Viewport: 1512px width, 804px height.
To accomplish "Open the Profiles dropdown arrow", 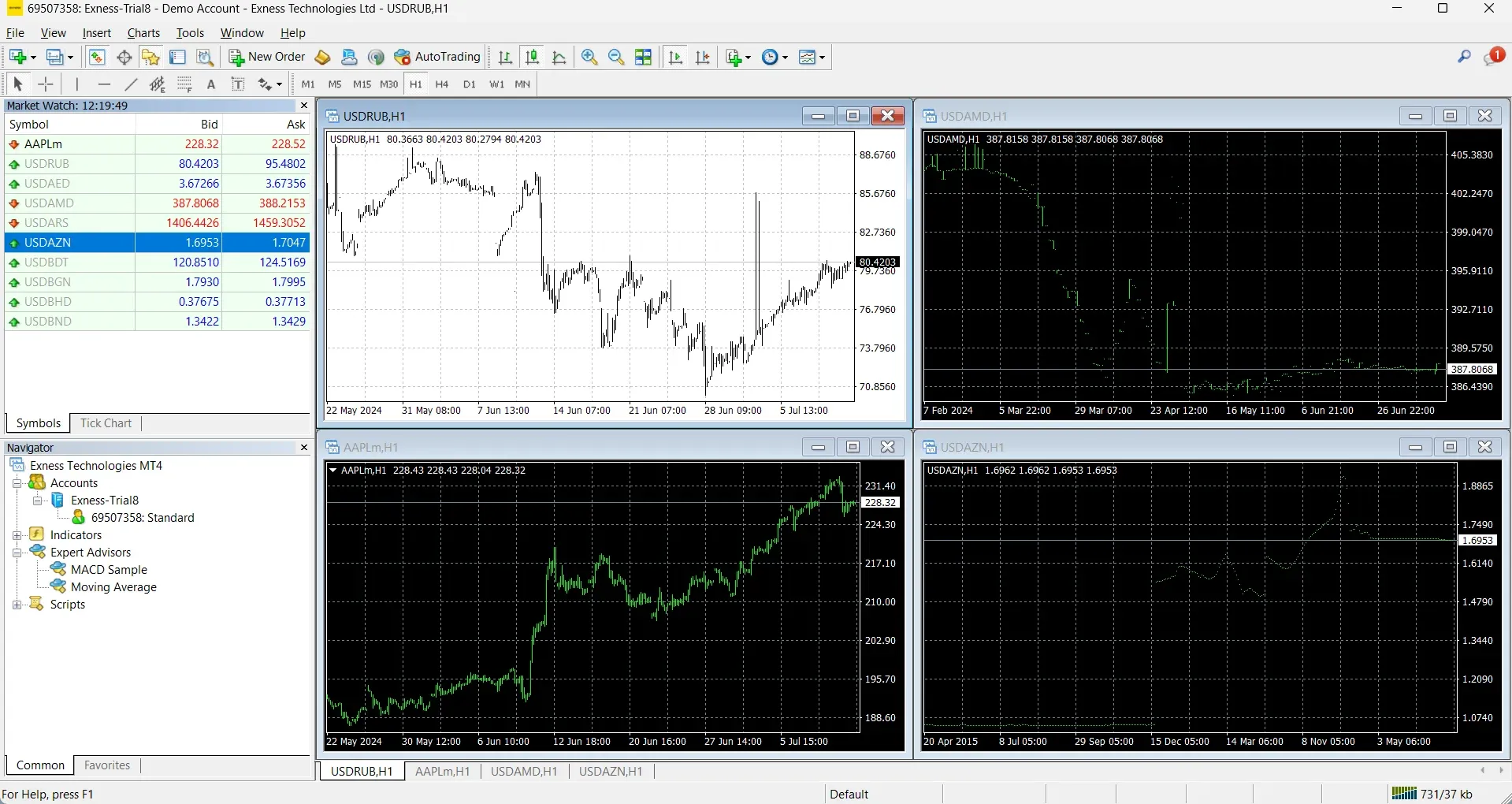I will (70, 58).
